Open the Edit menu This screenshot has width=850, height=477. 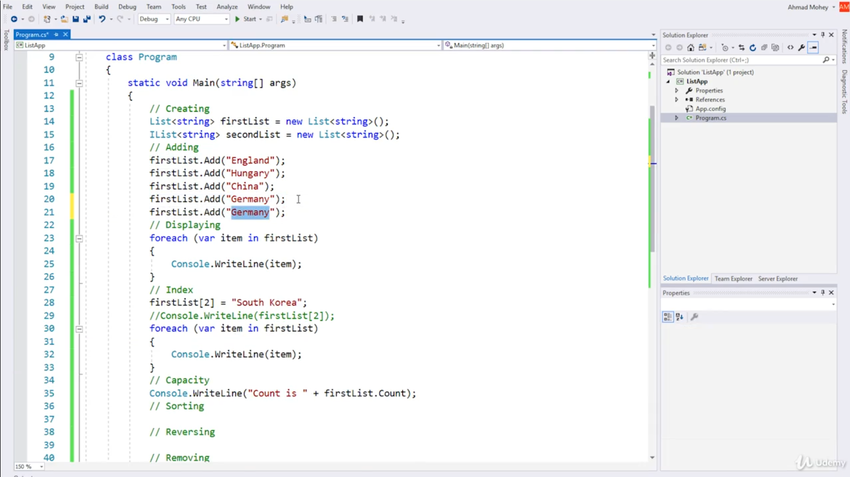pos(27,7)
